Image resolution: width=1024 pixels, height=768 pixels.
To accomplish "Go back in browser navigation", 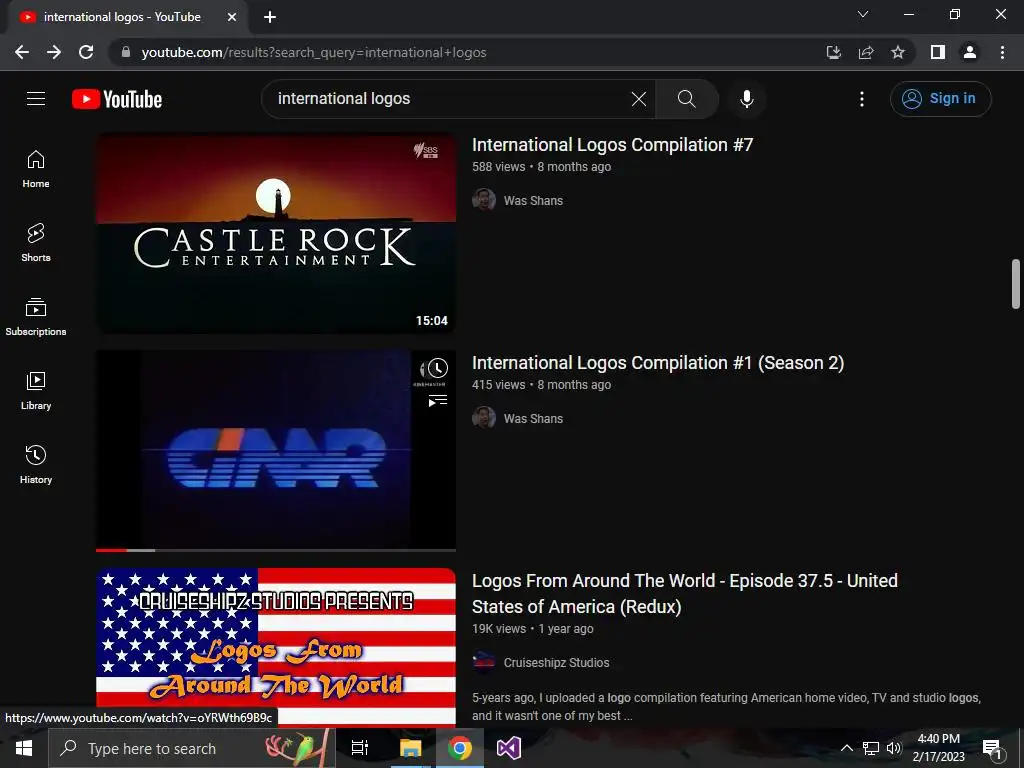I will click(x=22, y=52).
